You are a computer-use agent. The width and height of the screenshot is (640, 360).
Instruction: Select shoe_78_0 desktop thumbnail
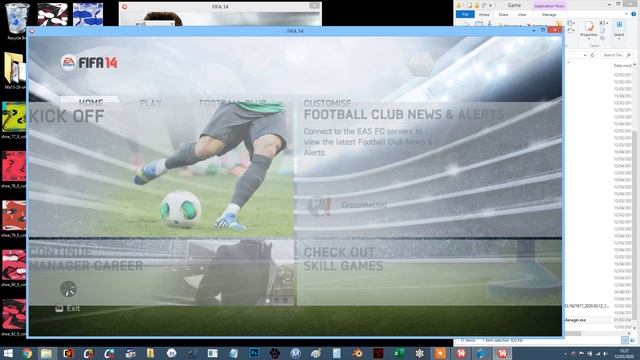coord(14,169)
